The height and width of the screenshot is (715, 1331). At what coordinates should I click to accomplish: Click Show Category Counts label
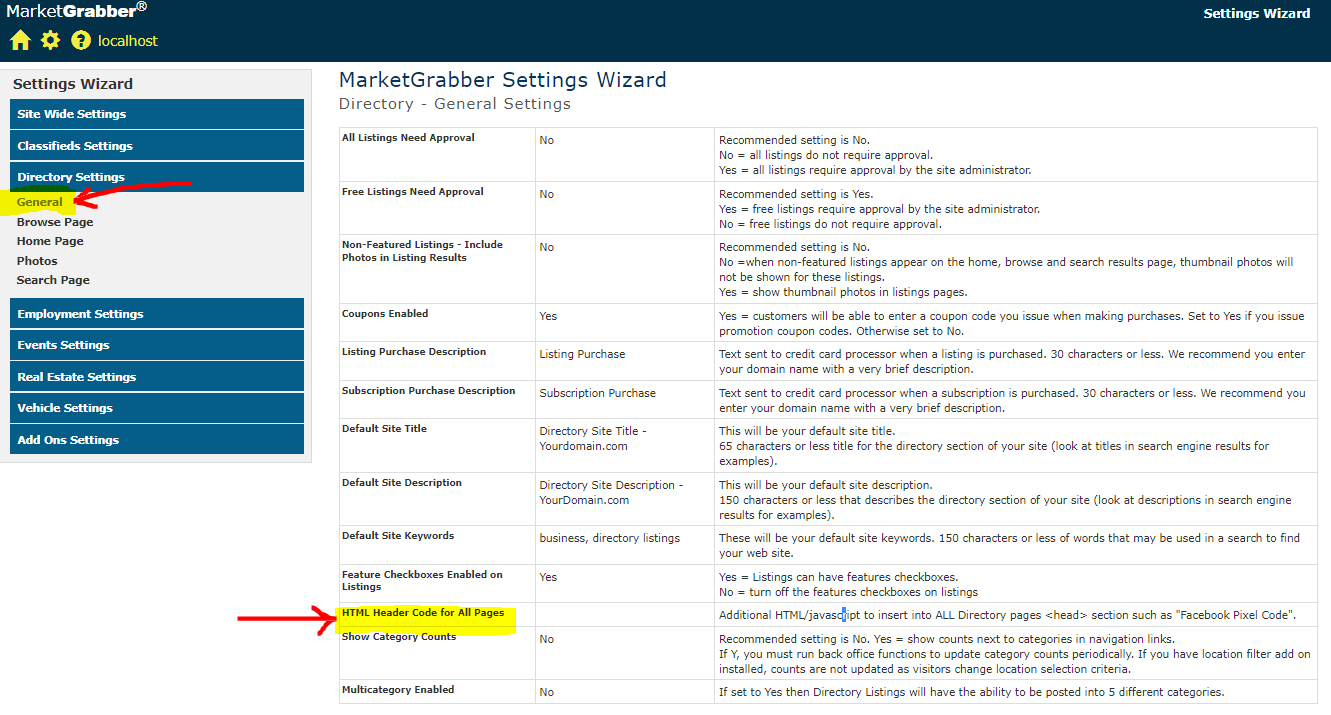[x=399, y=636]
